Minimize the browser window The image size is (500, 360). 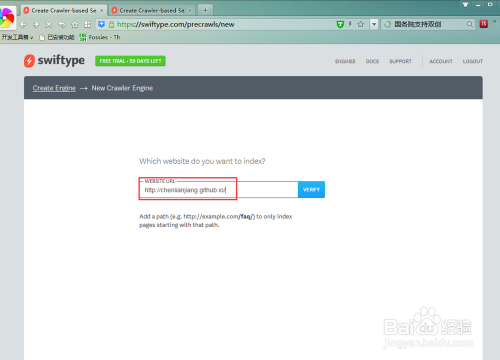[478, 5]
